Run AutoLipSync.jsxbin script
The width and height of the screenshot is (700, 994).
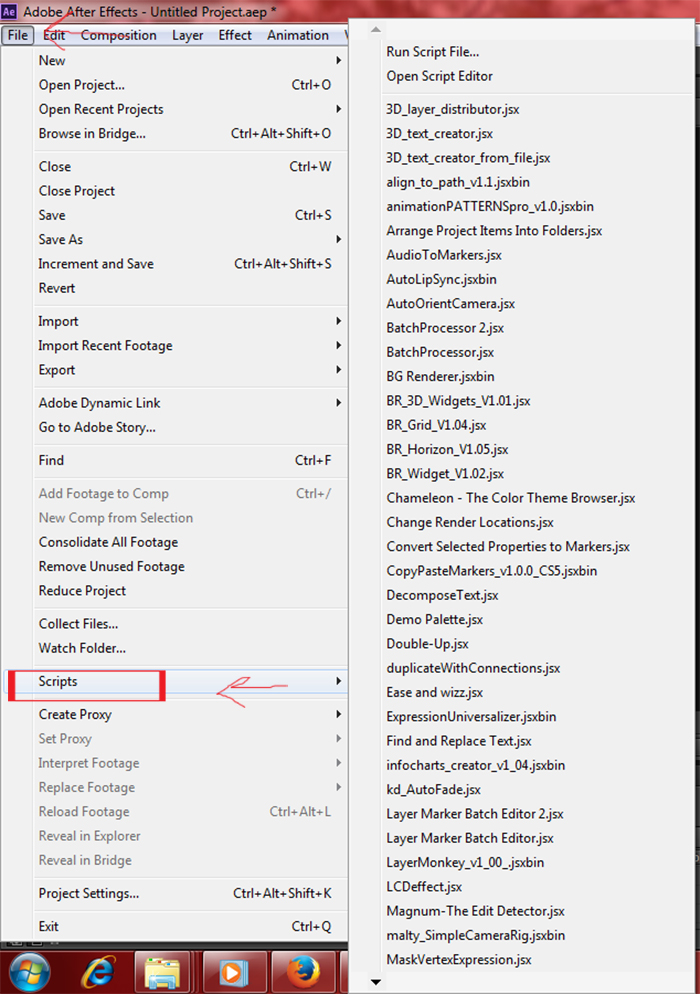pos(441,279)
